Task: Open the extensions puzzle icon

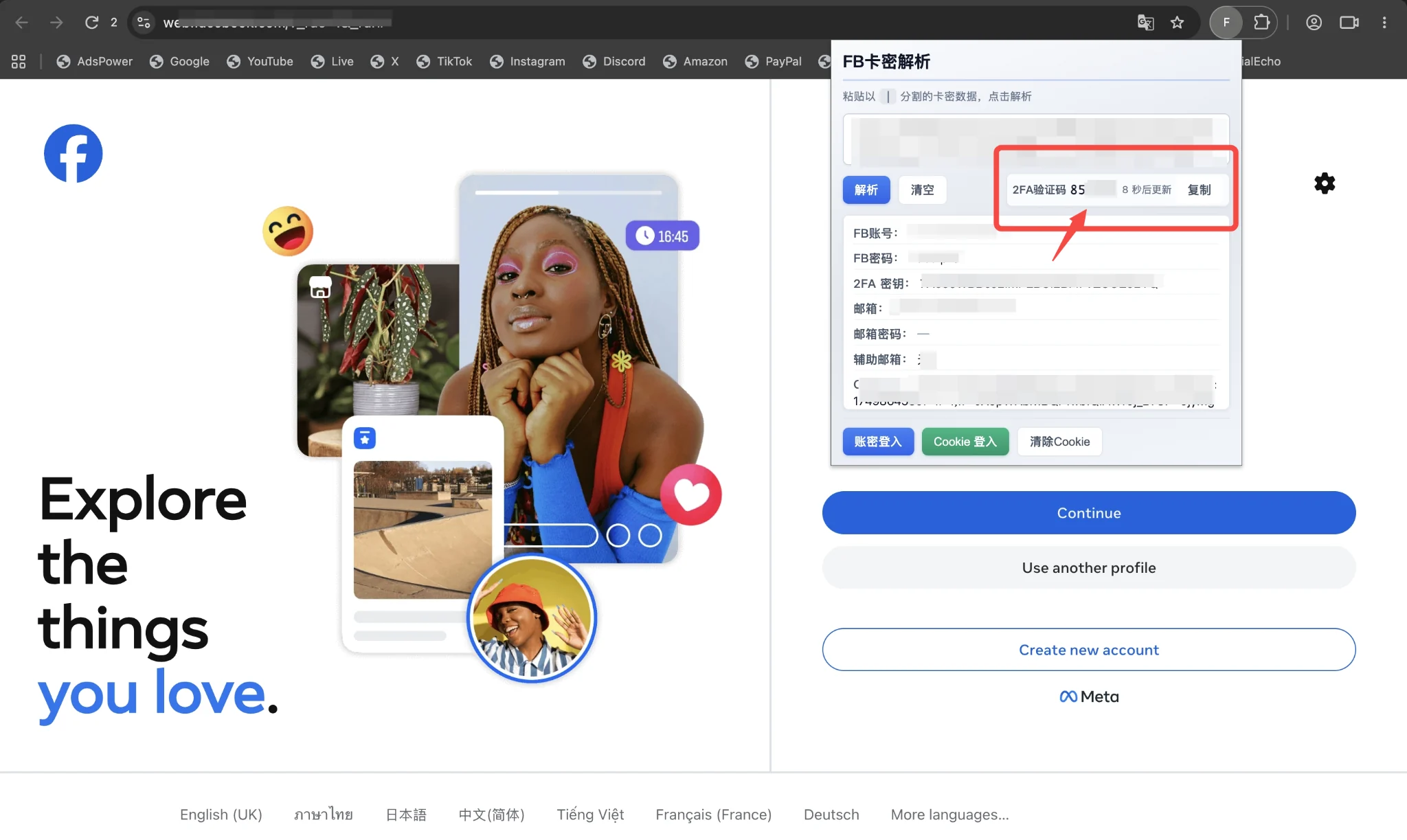Action: (1261, 23)
